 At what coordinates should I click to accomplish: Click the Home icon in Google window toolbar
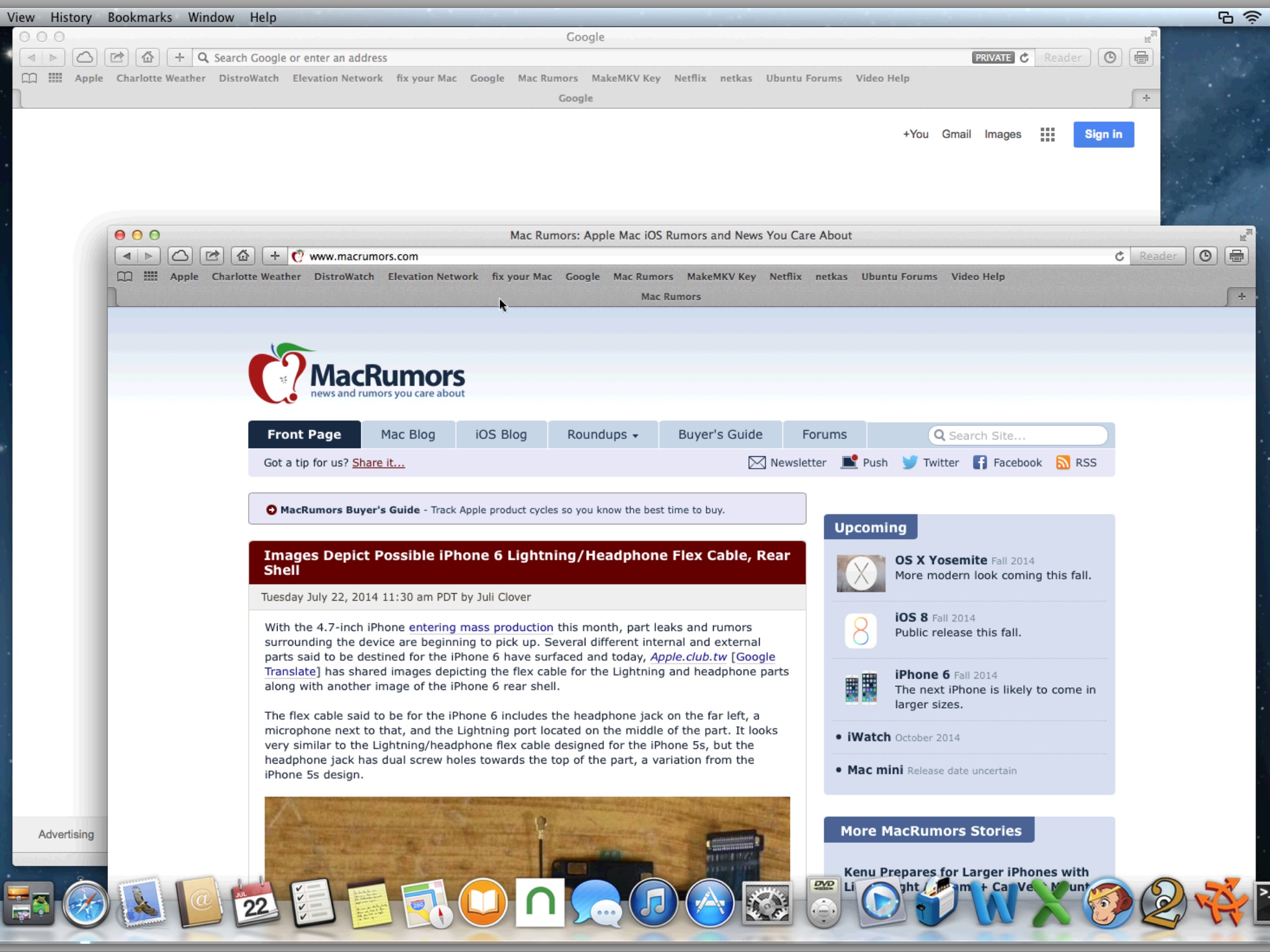pyautogui.click(x=148, y=58)
